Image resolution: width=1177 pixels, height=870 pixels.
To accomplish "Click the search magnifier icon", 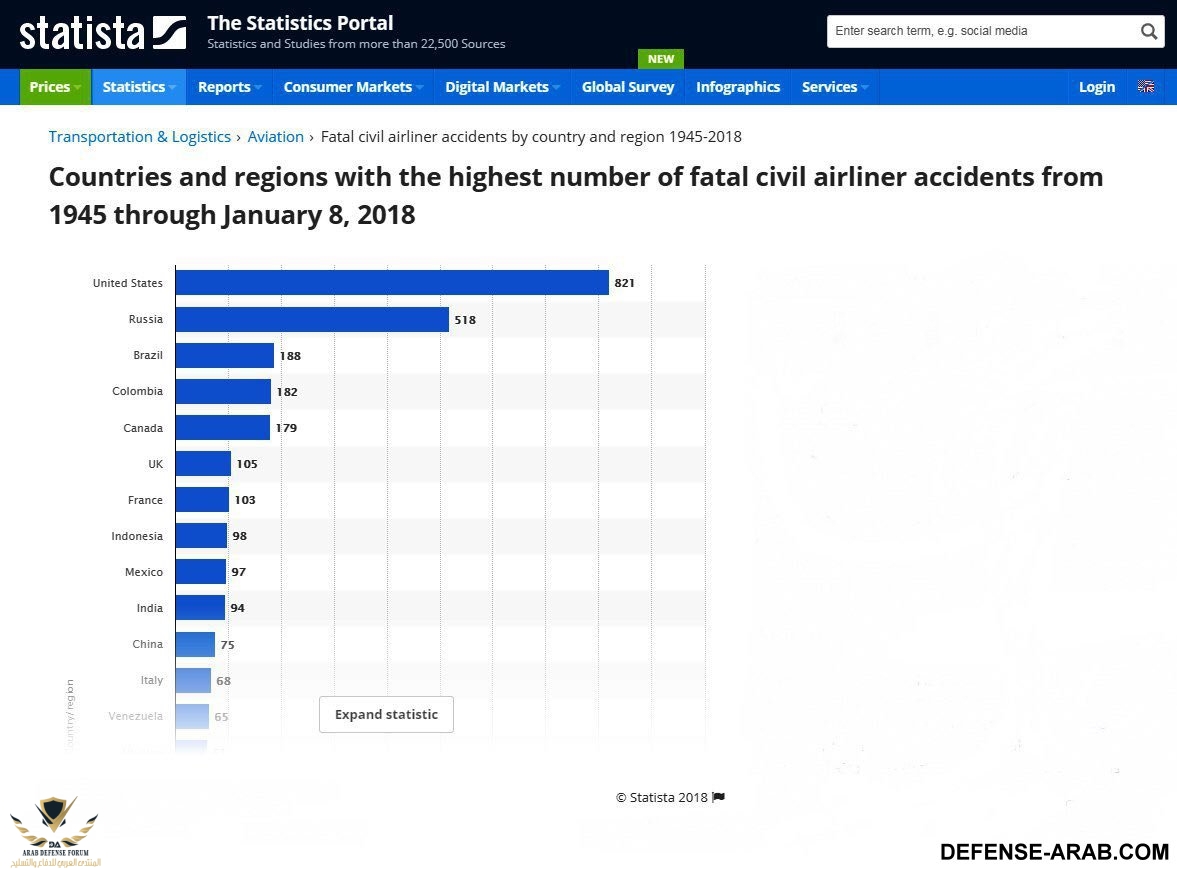I will coord(1148,31).
